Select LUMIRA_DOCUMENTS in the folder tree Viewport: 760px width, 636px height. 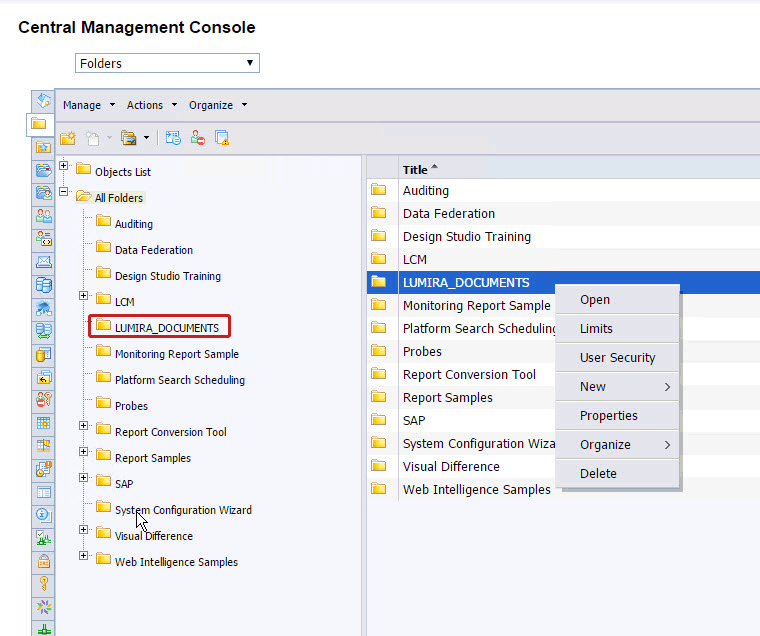pyautogui.click(x=166, y=328)
